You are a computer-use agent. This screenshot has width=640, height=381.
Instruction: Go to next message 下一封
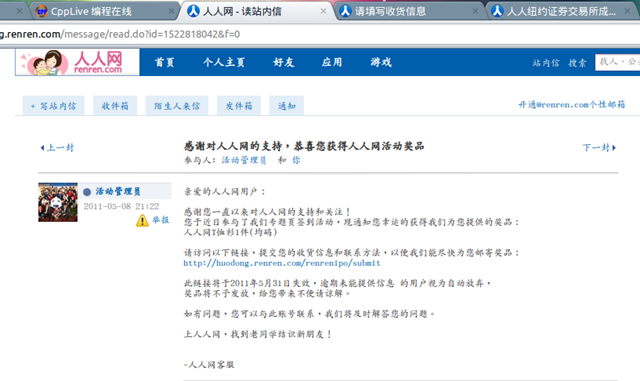pyautogui.click(x=599, y=147)
